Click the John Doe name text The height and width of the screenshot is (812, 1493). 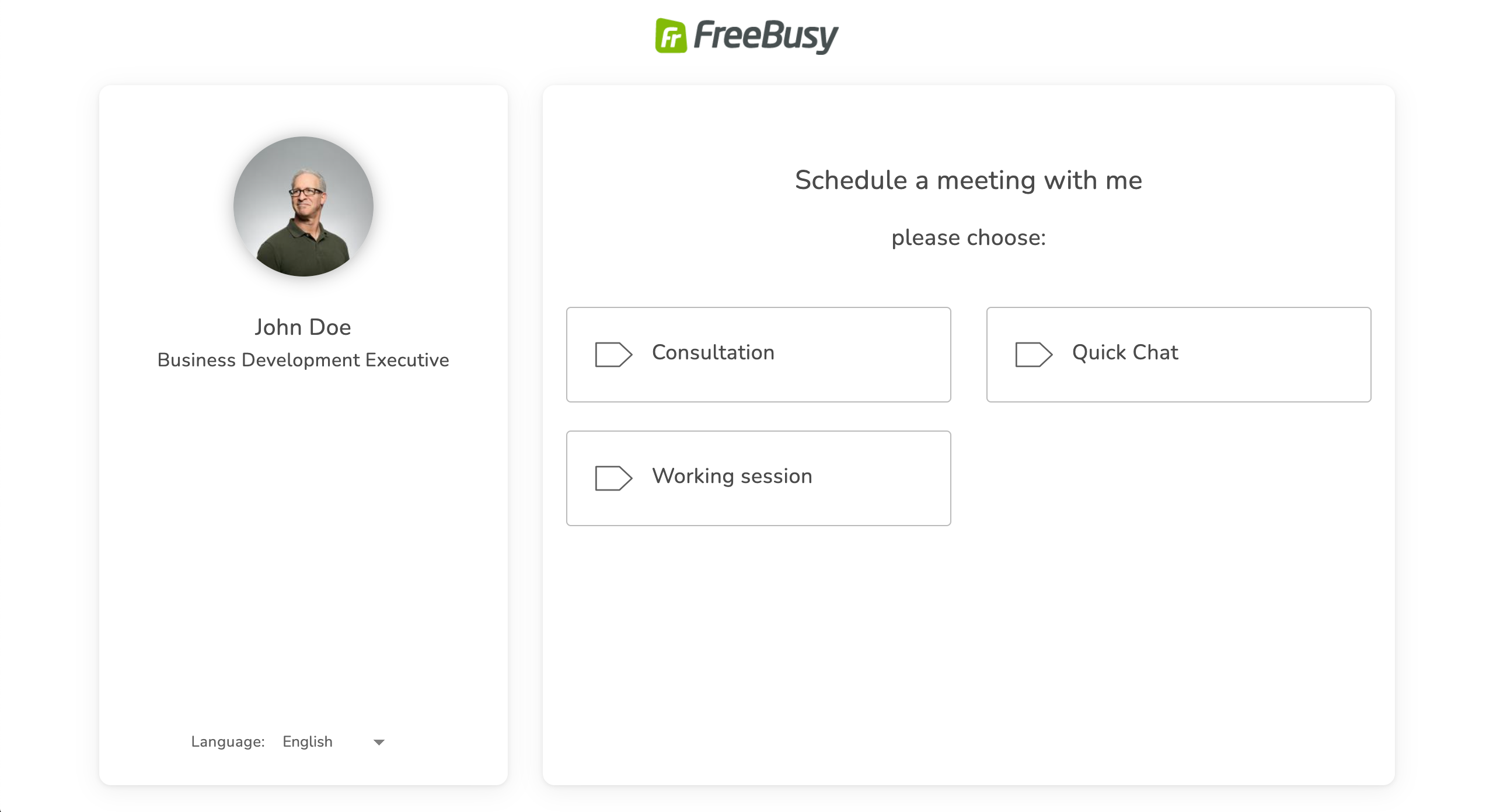303,327
